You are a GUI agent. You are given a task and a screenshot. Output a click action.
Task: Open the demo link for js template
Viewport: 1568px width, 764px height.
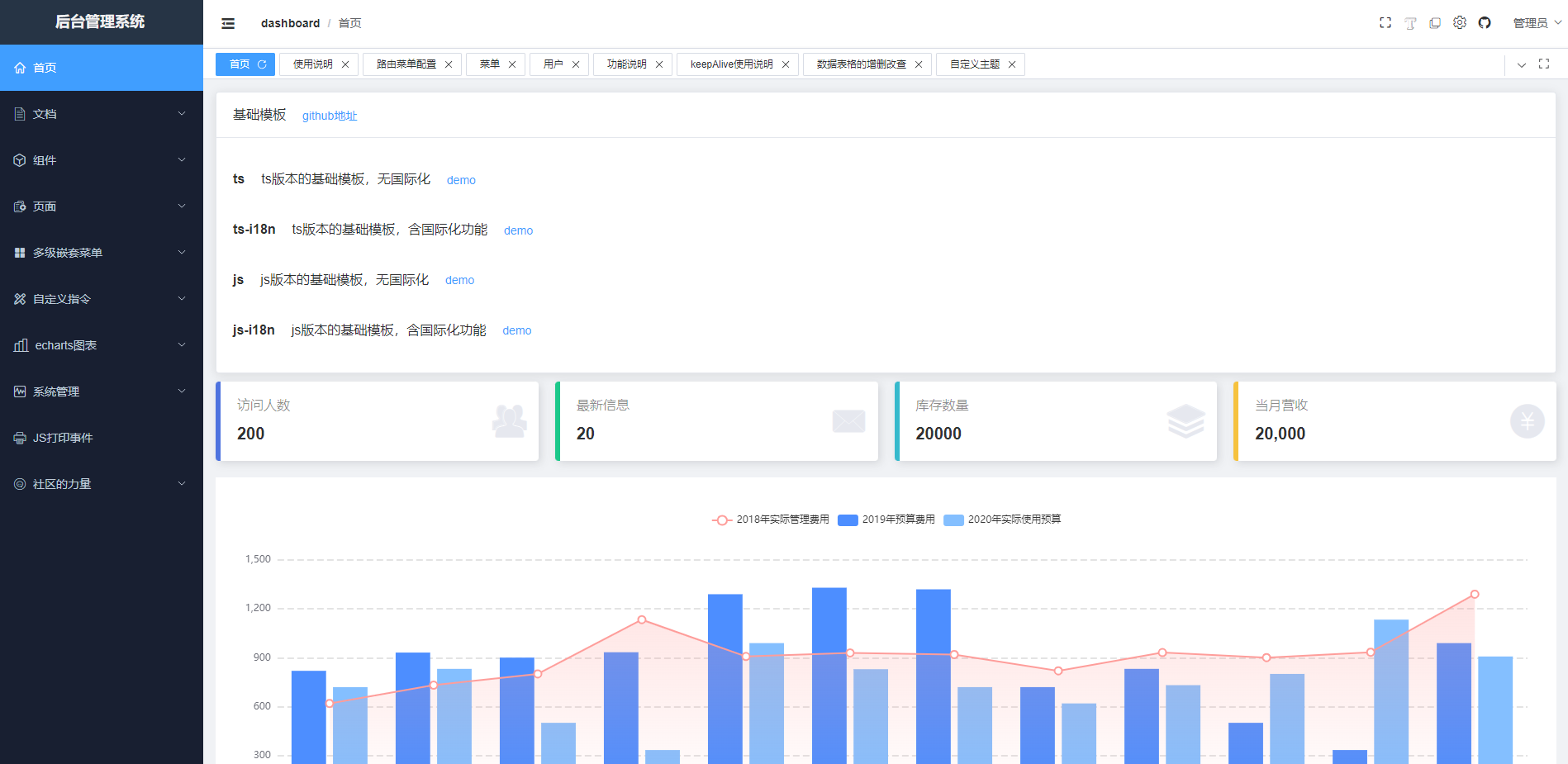[459, 280]
